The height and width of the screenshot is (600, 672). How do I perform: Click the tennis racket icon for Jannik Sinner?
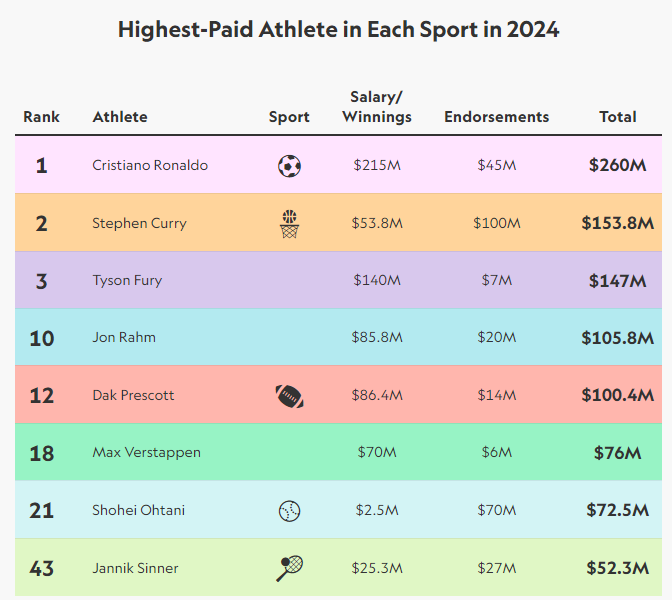(289, 568)
